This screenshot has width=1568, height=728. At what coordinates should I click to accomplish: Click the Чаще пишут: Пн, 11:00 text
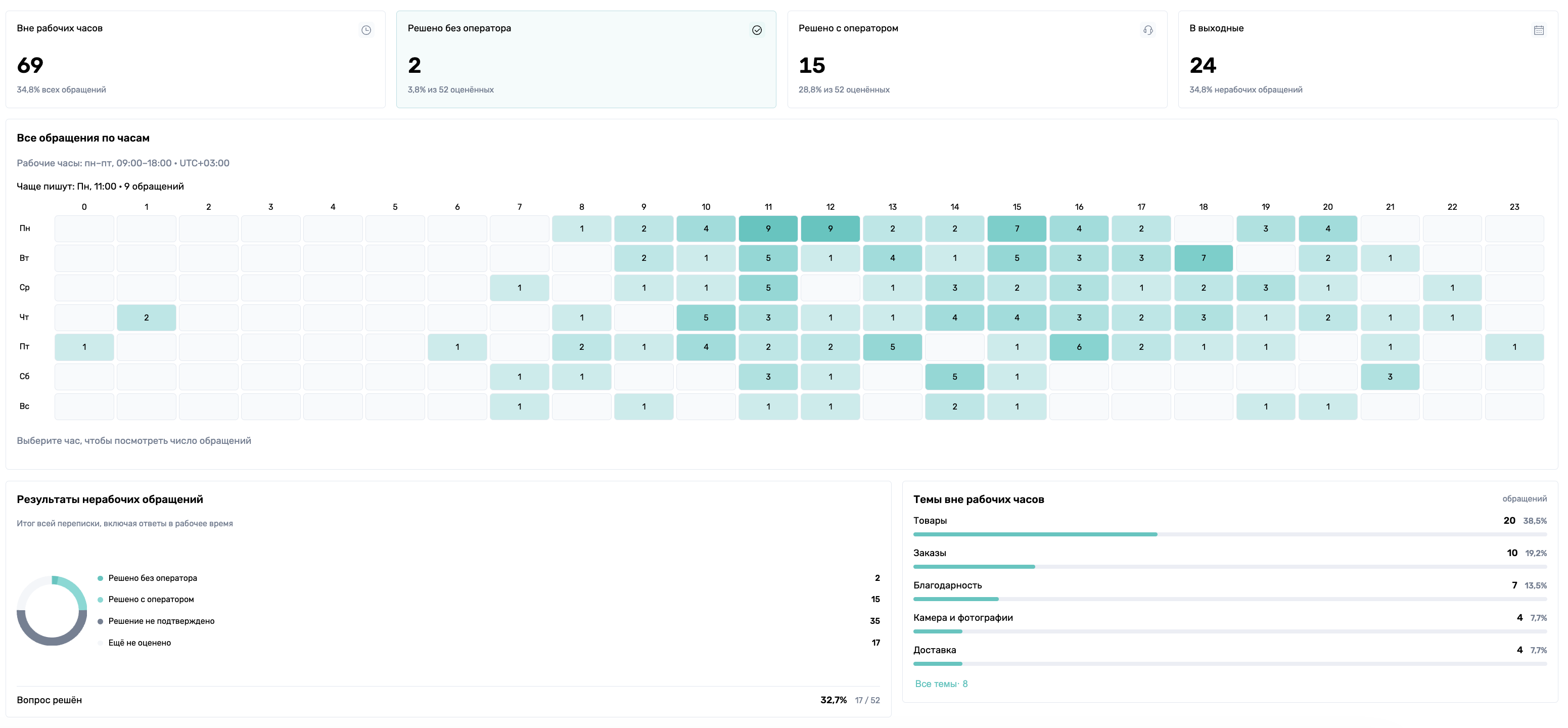(101, 186)
